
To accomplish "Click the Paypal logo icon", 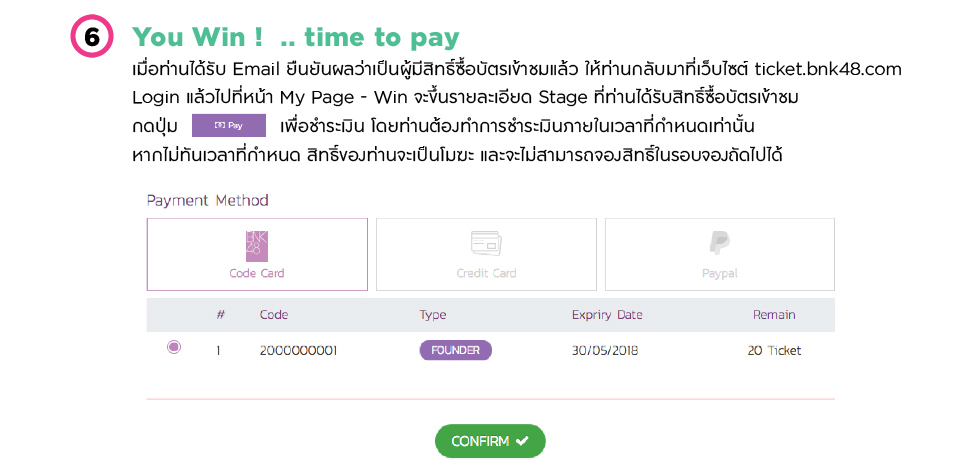I will pos(719,243).
